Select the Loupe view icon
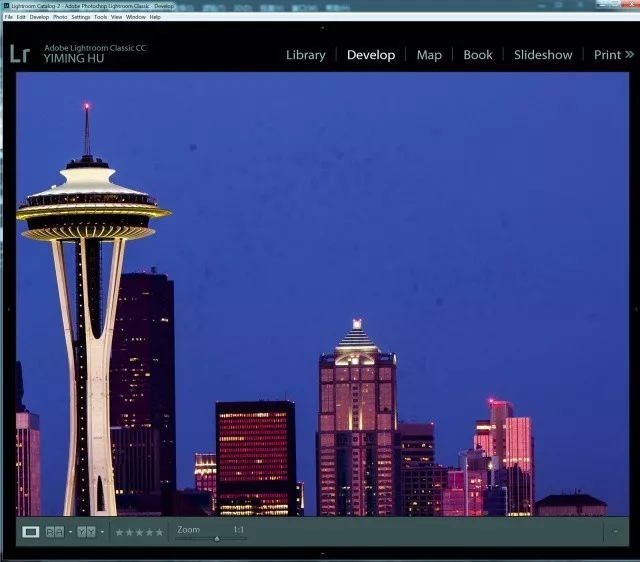Viewport: 640px width, 562px height. [30, 532]
